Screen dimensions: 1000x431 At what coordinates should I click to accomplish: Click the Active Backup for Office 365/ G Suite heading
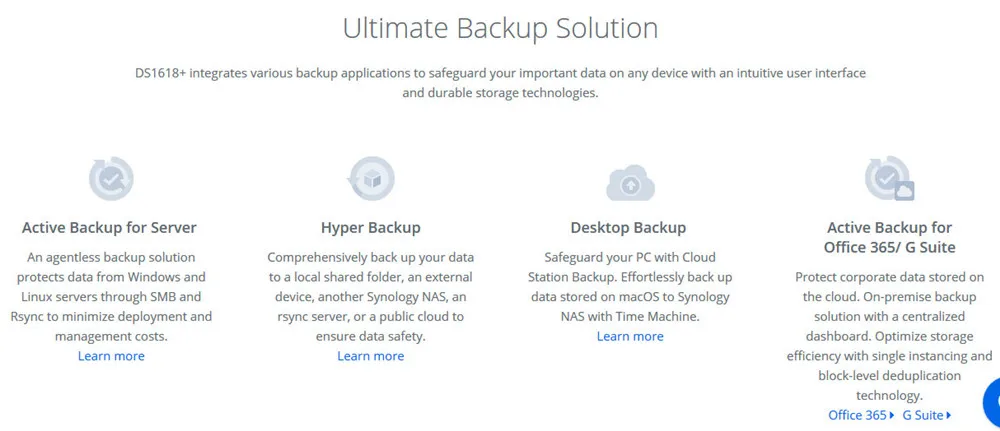[890, 237]
